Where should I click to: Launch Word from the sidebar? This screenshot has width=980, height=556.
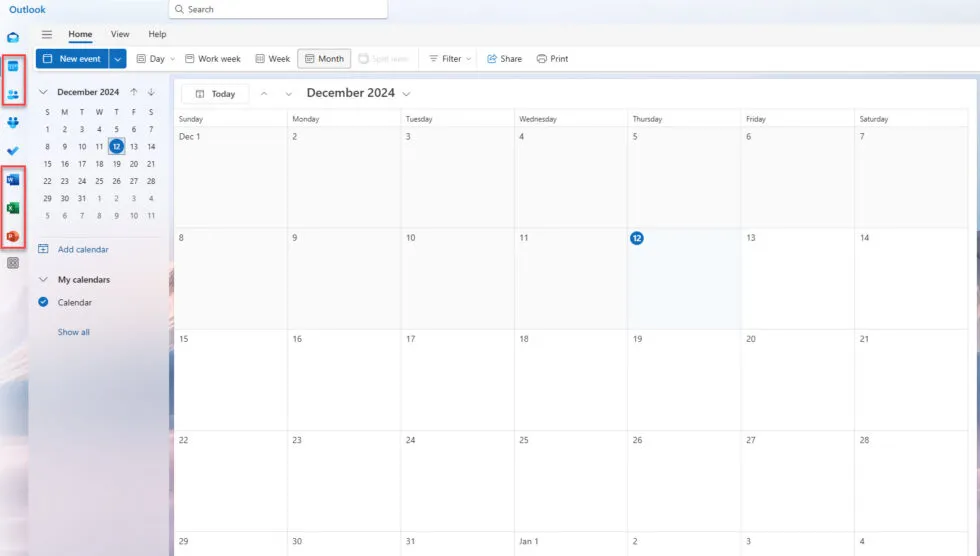pos(12,180)
